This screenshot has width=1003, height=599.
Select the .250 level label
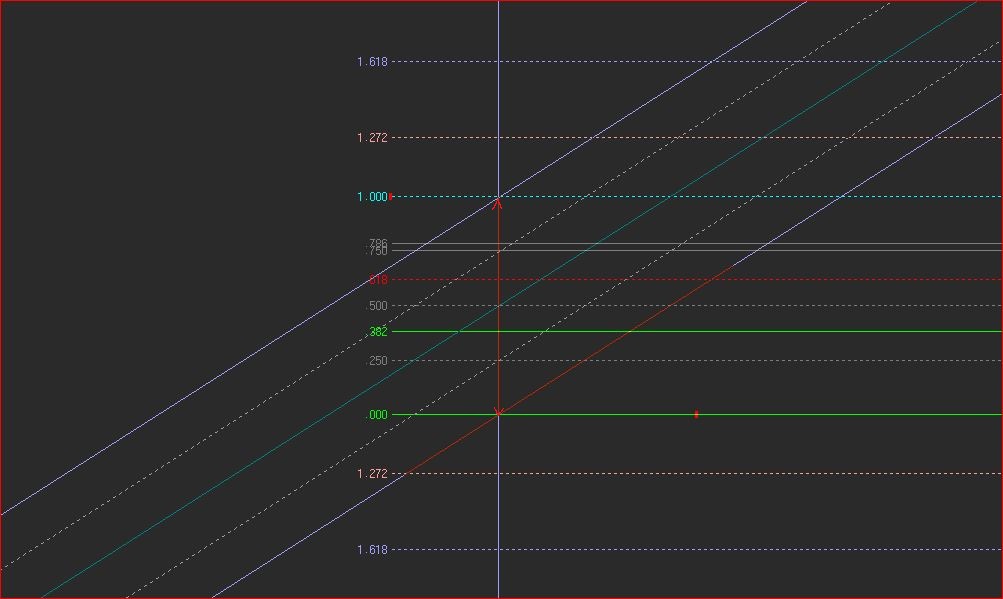pyautogui.click(x=377, y=361)
